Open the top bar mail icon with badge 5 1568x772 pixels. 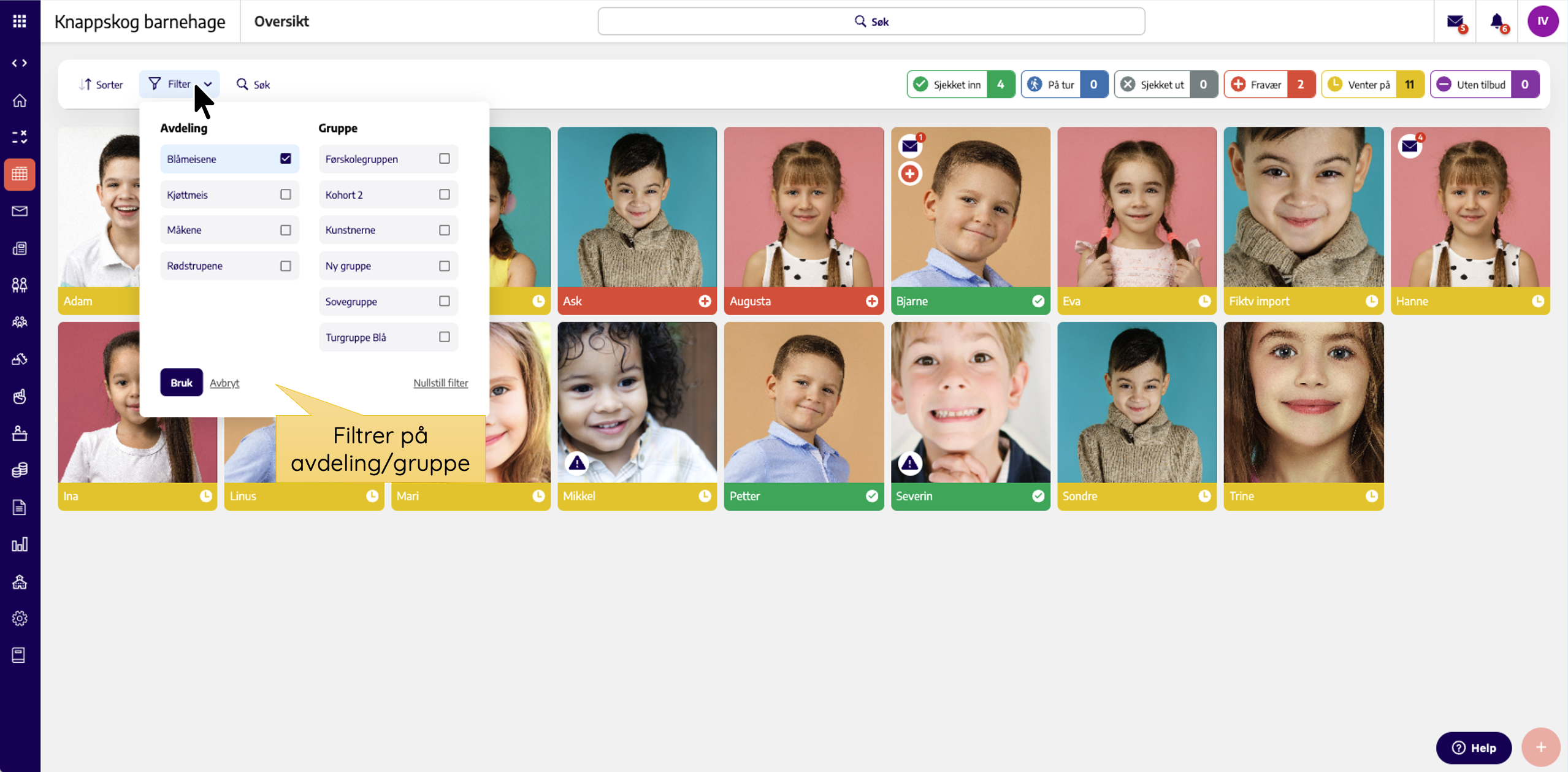click(1456, 22)
